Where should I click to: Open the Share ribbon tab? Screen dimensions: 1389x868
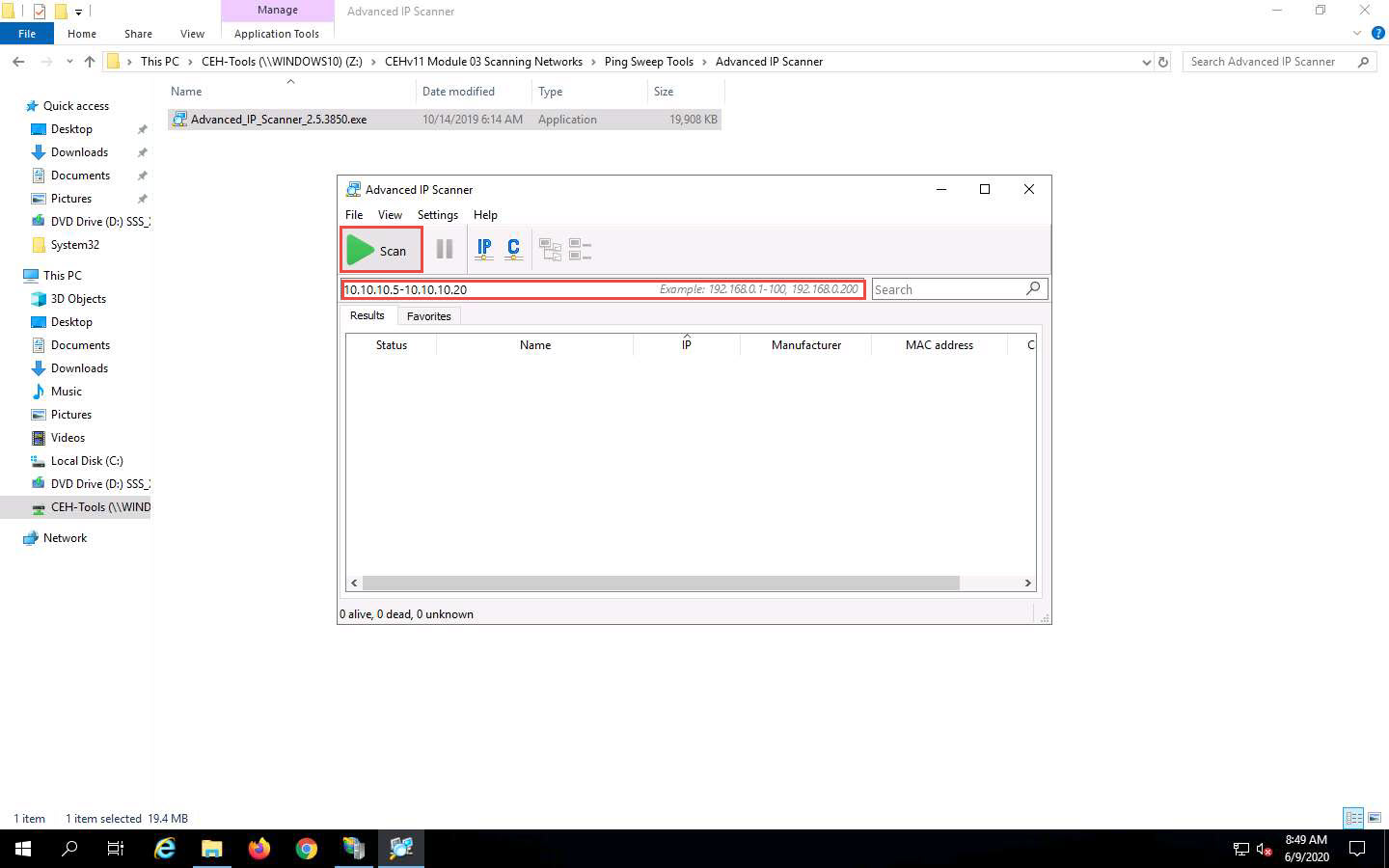(x=138, y=34)
